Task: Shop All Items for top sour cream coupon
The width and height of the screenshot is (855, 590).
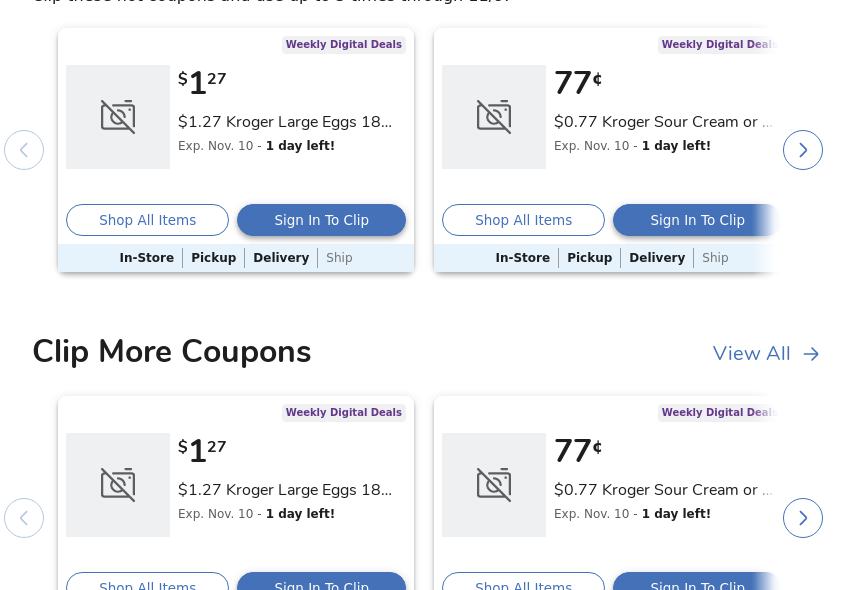Action: coord(523,220)
